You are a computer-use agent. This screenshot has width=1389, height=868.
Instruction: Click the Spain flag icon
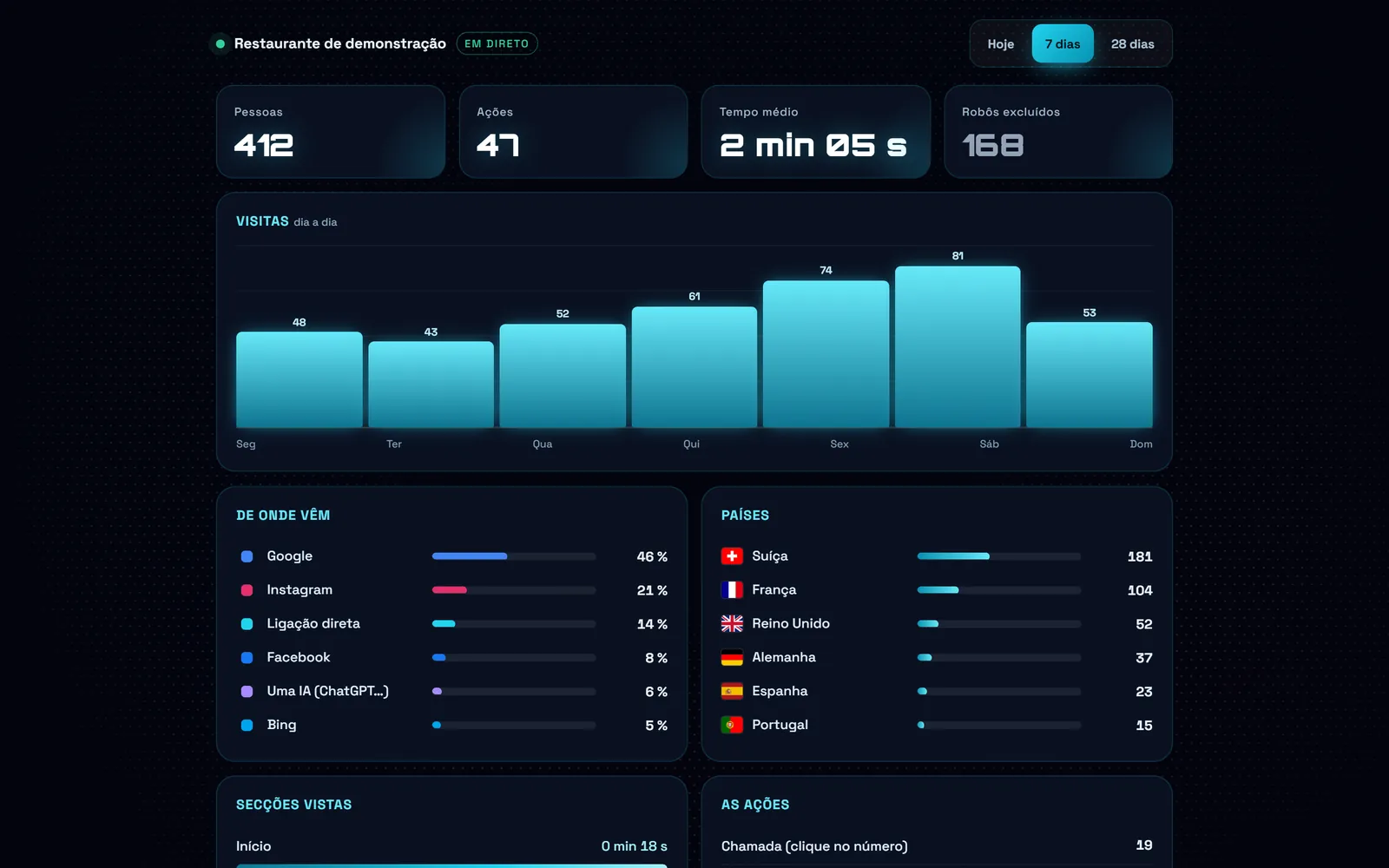click(732, 691)
